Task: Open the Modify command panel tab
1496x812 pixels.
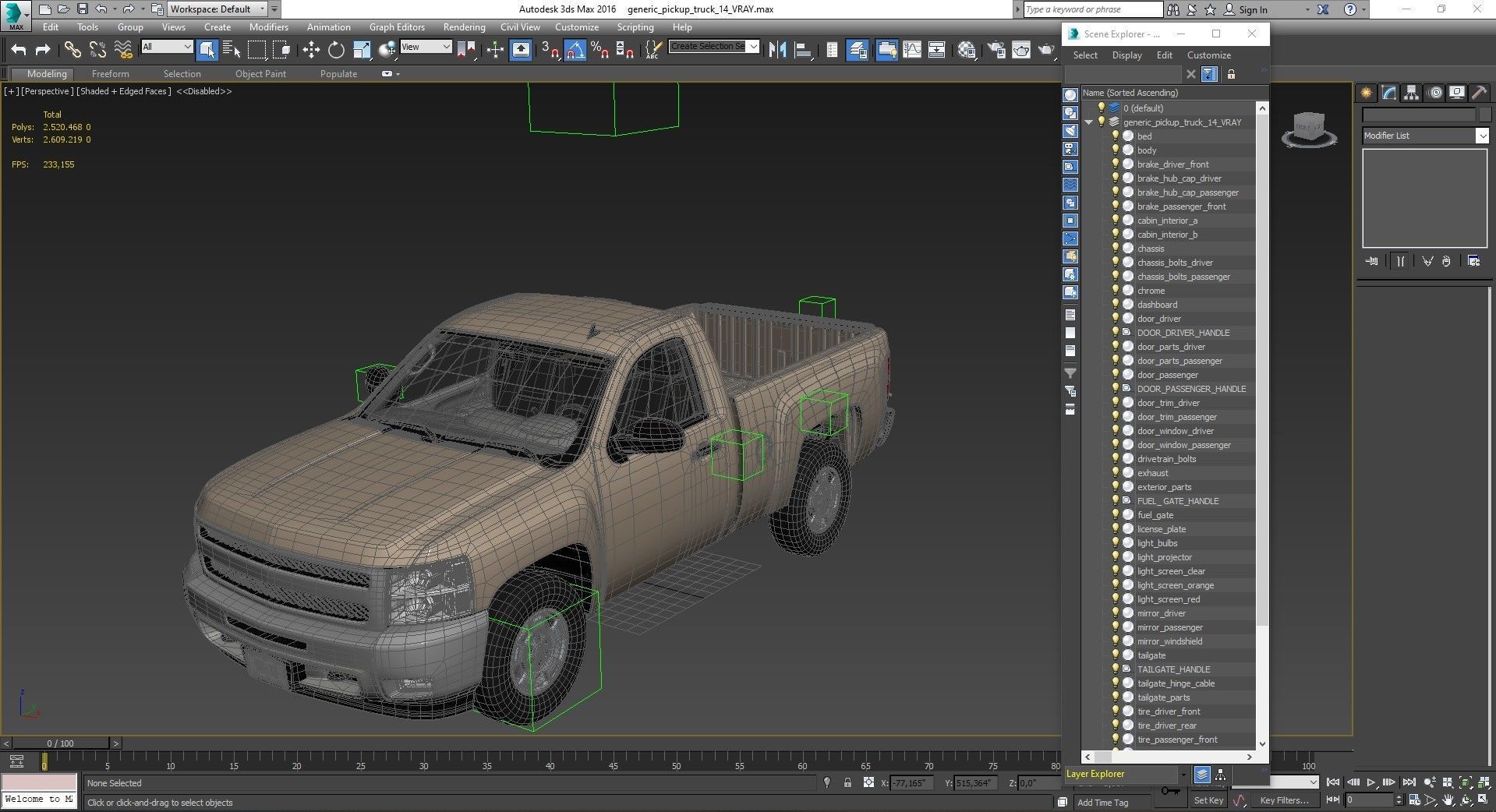Action: pos(1389,93)
